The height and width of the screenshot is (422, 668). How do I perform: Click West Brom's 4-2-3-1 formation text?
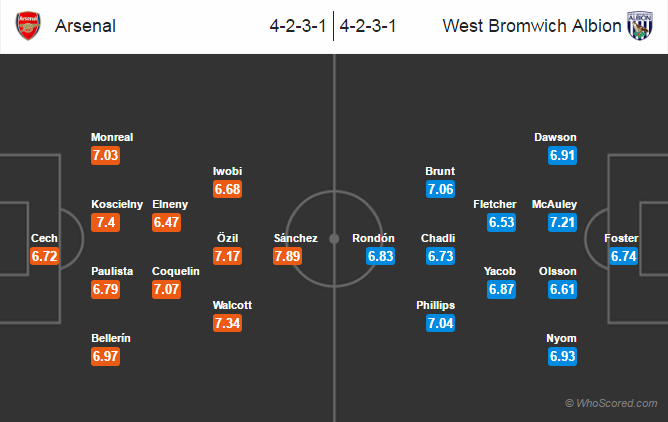(368, 26)
